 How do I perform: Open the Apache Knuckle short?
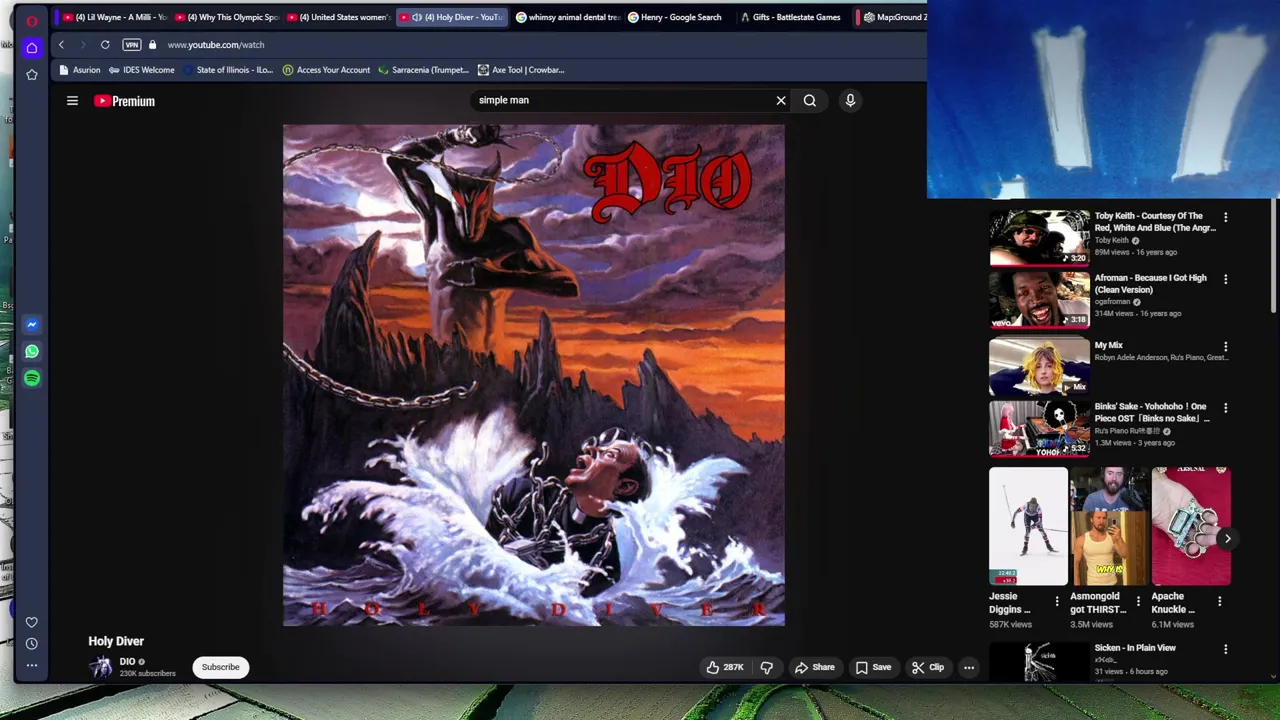(x=1191, y=526)
